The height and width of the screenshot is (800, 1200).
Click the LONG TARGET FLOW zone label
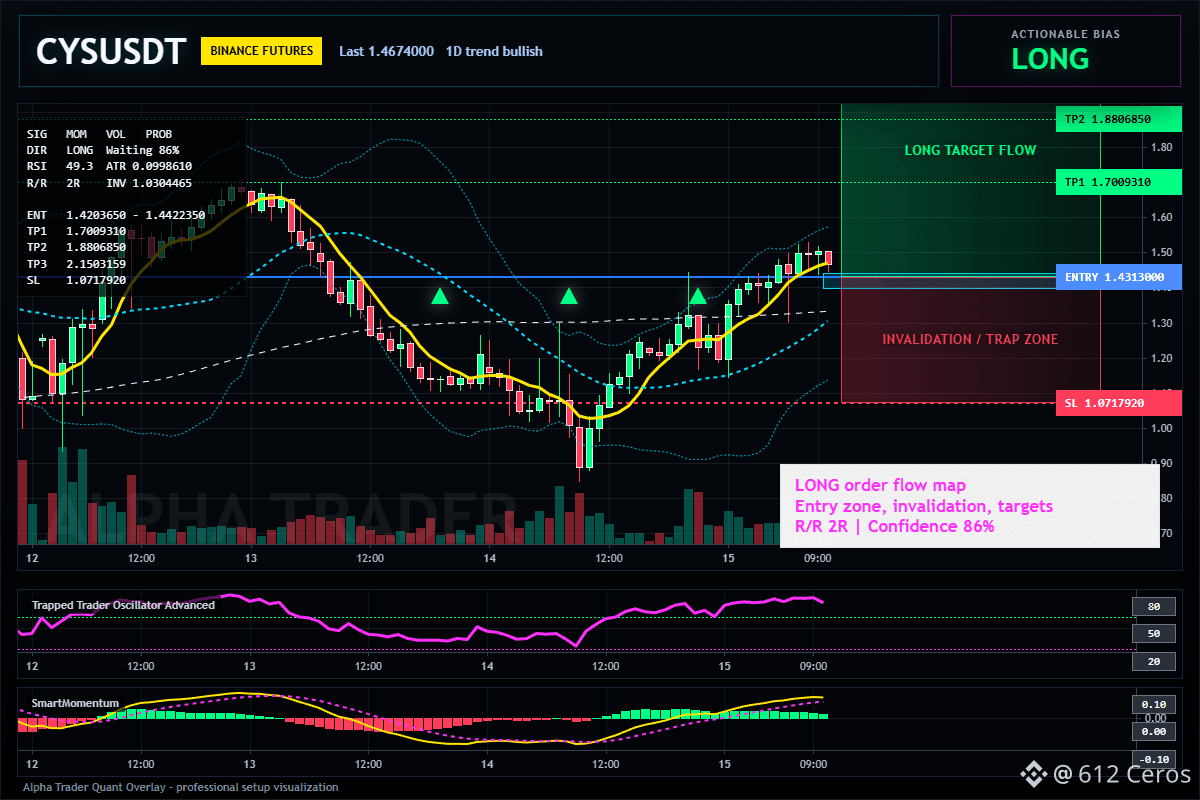pyautogui.click(x=970, y=150)
